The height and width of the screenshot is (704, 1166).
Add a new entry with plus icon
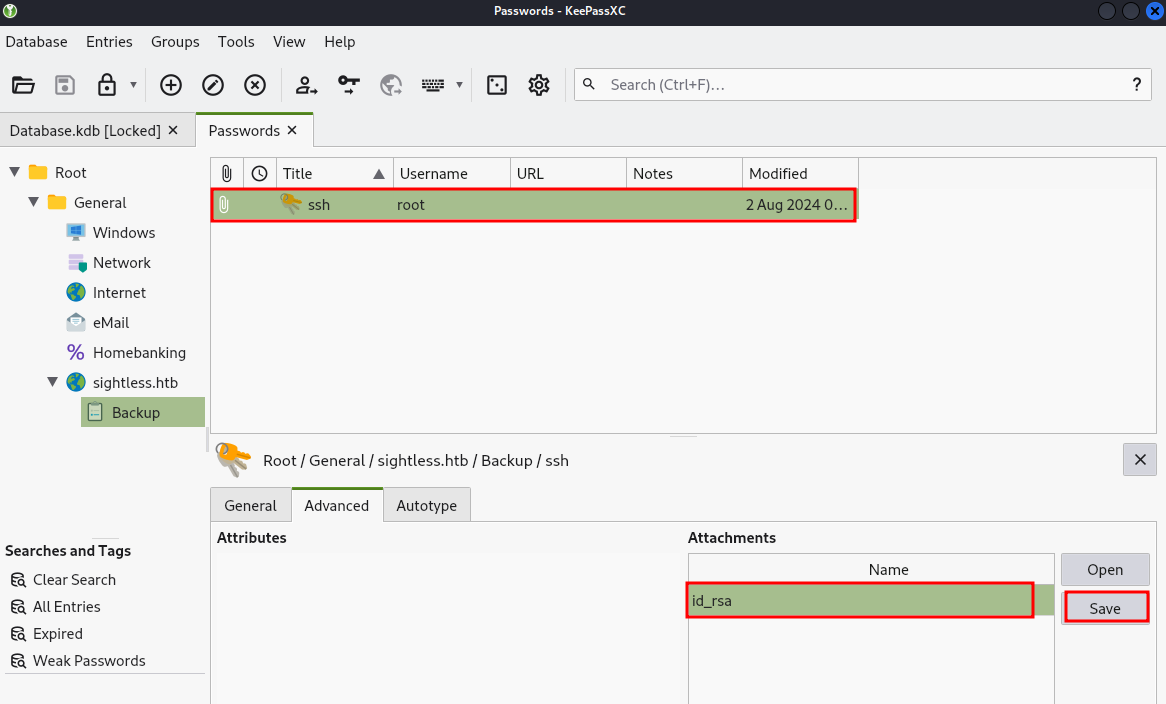click(x=171, y=85)
